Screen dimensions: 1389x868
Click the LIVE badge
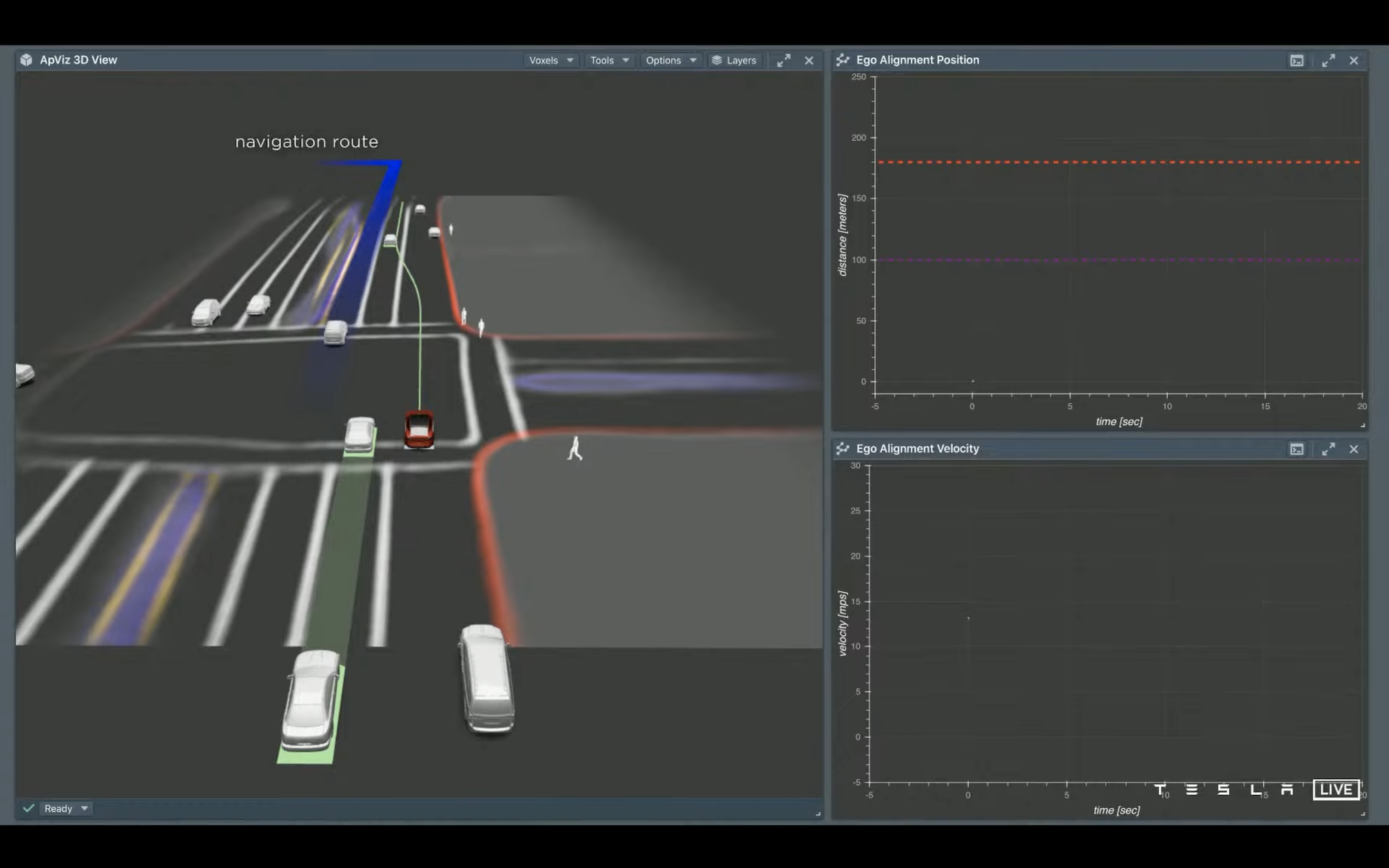(1335, 789)
